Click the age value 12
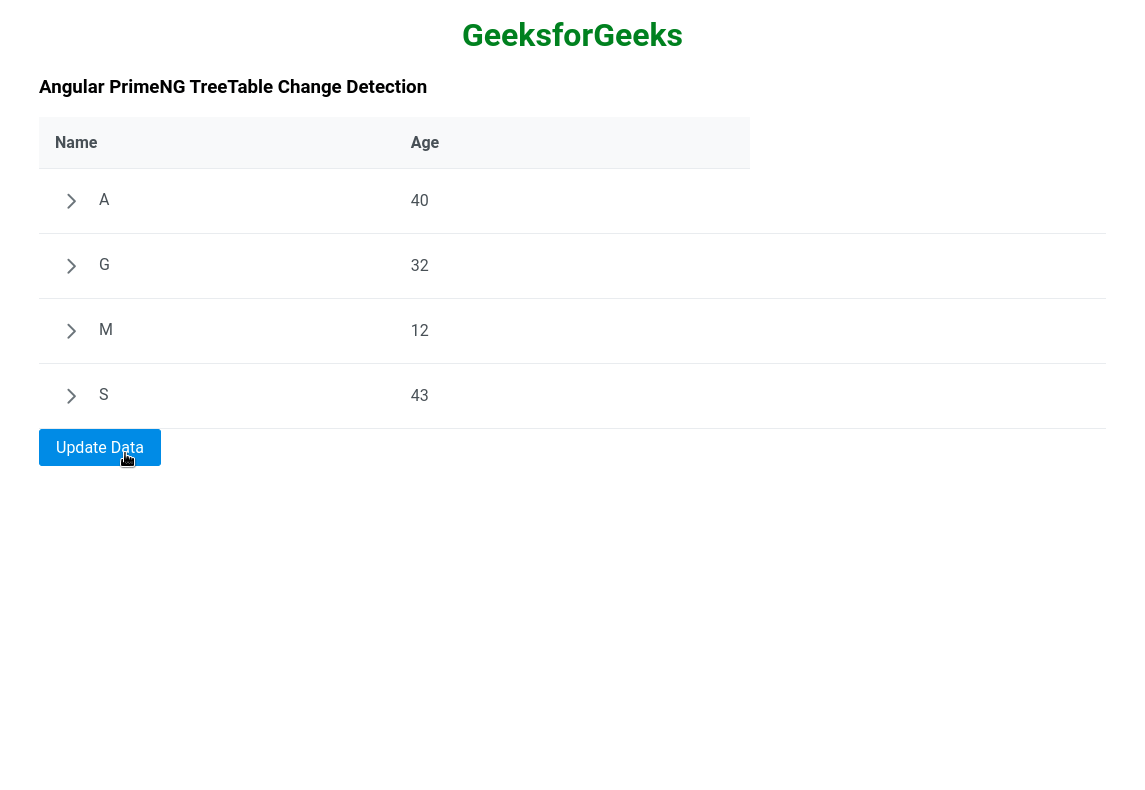 pyautogui.click(x=419, y=331)
